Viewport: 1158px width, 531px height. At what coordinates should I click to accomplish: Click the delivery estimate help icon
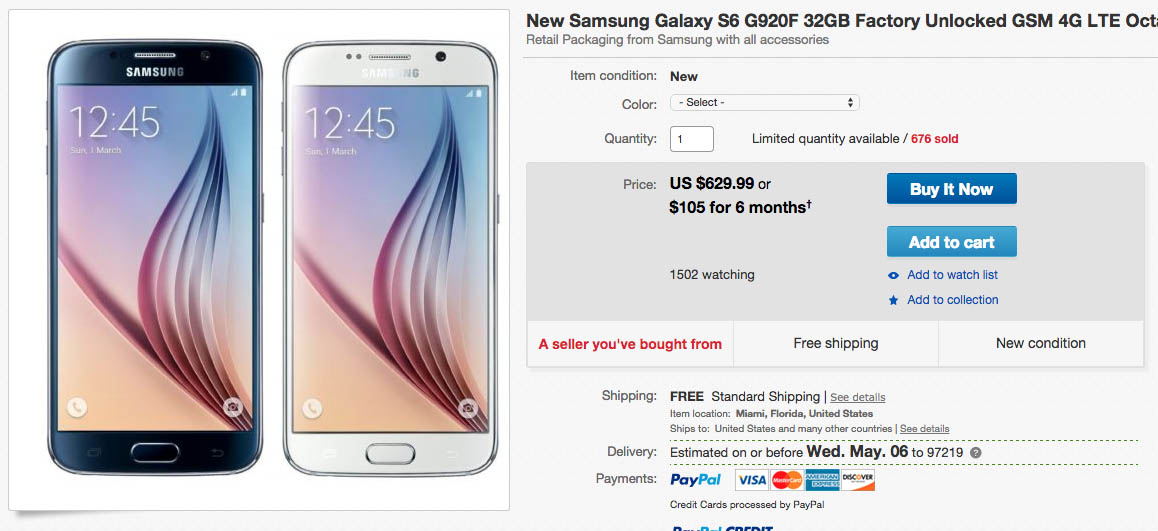click(976, 452)
